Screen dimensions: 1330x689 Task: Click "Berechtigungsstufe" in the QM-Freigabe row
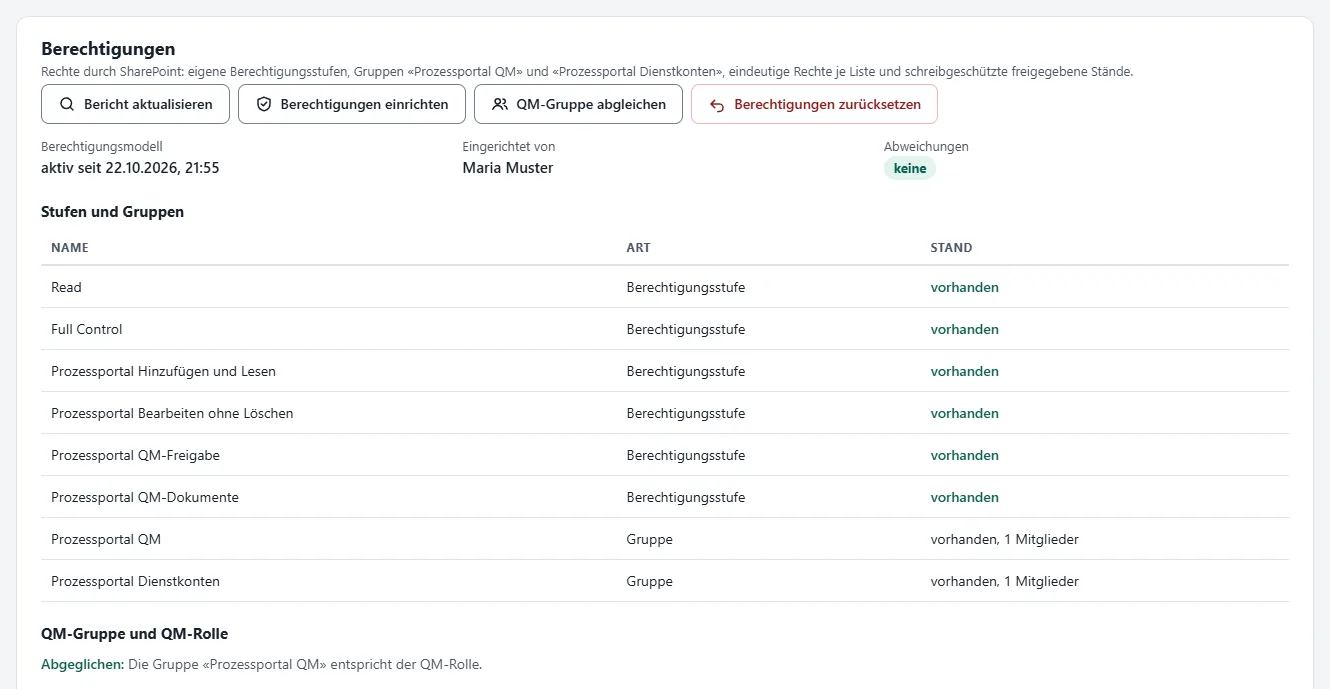point(685,455)
